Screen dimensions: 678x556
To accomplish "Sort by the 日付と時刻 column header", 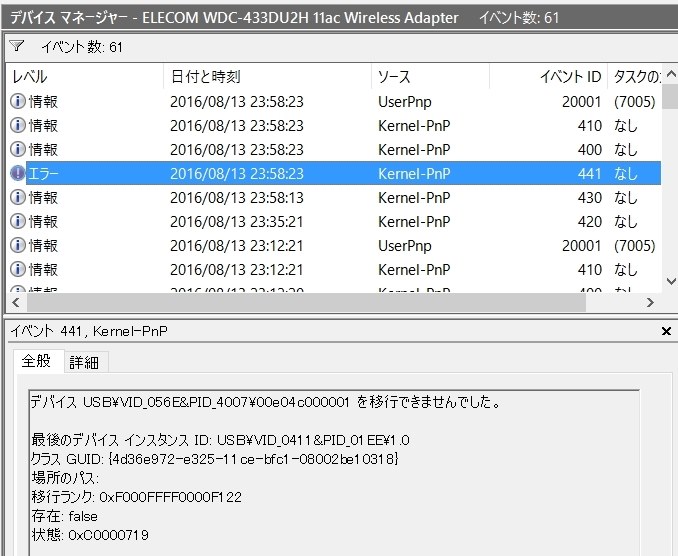I will pyautogui.click(x=267, y=77).
